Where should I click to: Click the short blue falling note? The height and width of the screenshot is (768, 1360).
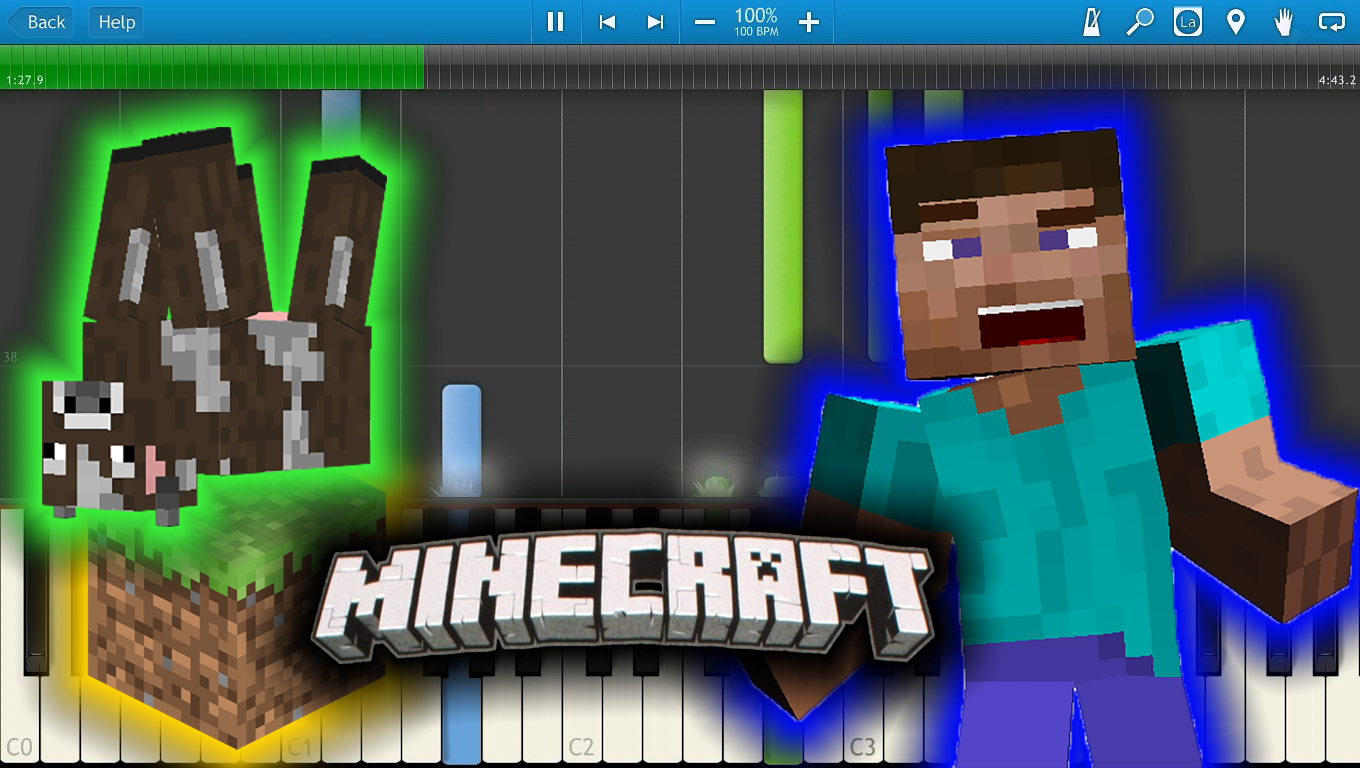pos(461,438)
